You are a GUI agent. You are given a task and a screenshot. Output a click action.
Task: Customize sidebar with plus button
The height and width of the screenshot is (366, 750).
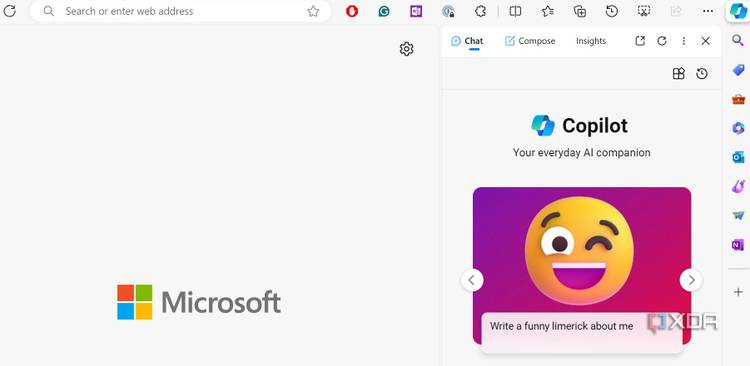click(x=738, y=292)
